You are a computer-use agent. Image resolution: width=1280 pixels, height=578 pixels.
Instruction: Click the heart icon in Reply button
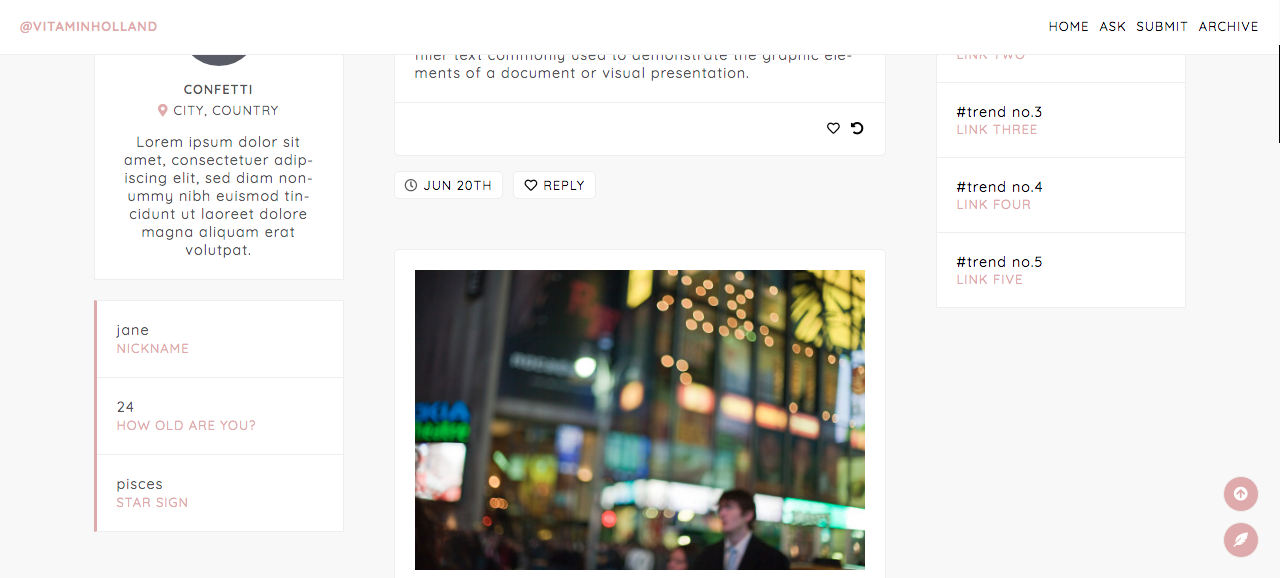pyautogui.click(x=531, y=185)
